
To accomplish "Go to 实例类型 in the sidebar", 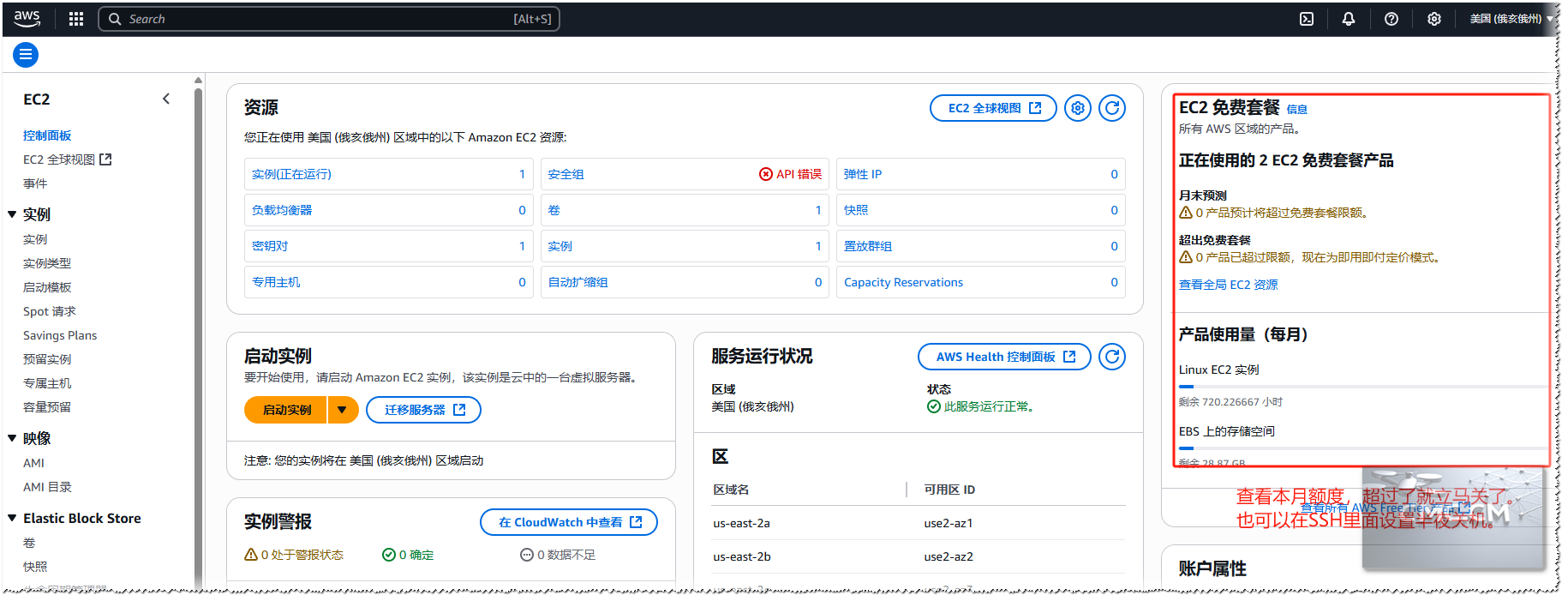I will point(47,263).
